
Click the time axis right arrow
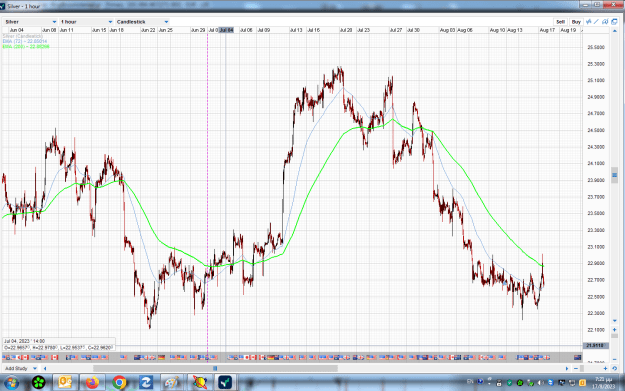click(567, 369)
